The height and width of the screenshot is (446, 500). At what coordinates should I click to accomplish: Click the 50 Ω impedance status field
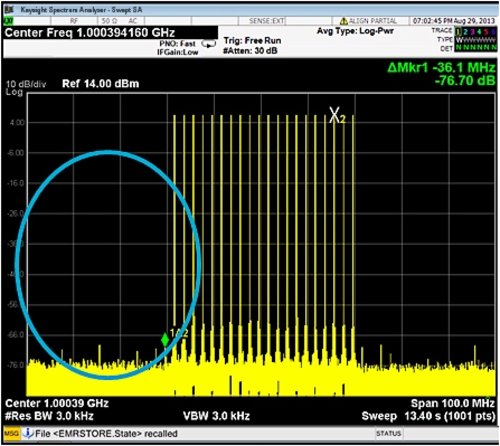(x=109, y=21)
